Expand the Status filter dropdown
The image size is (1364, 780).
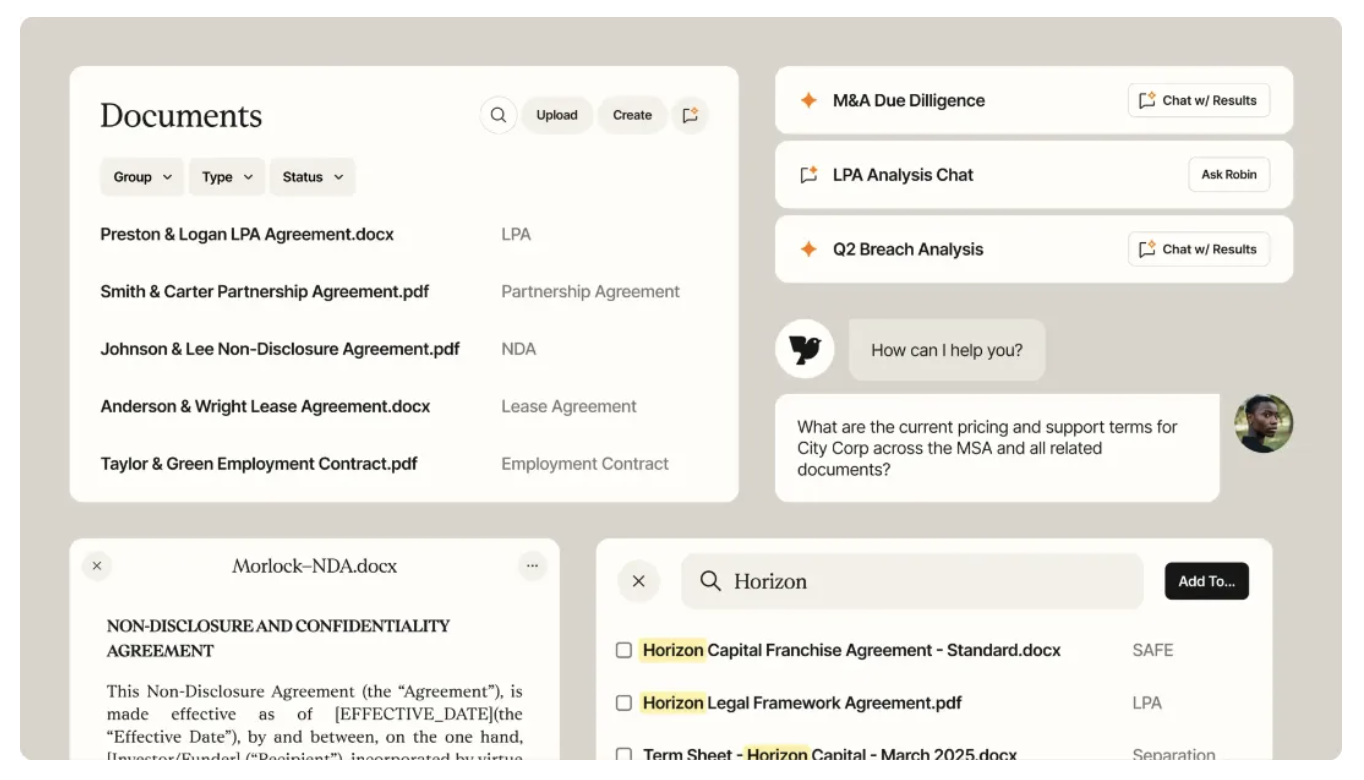point(312,177)
